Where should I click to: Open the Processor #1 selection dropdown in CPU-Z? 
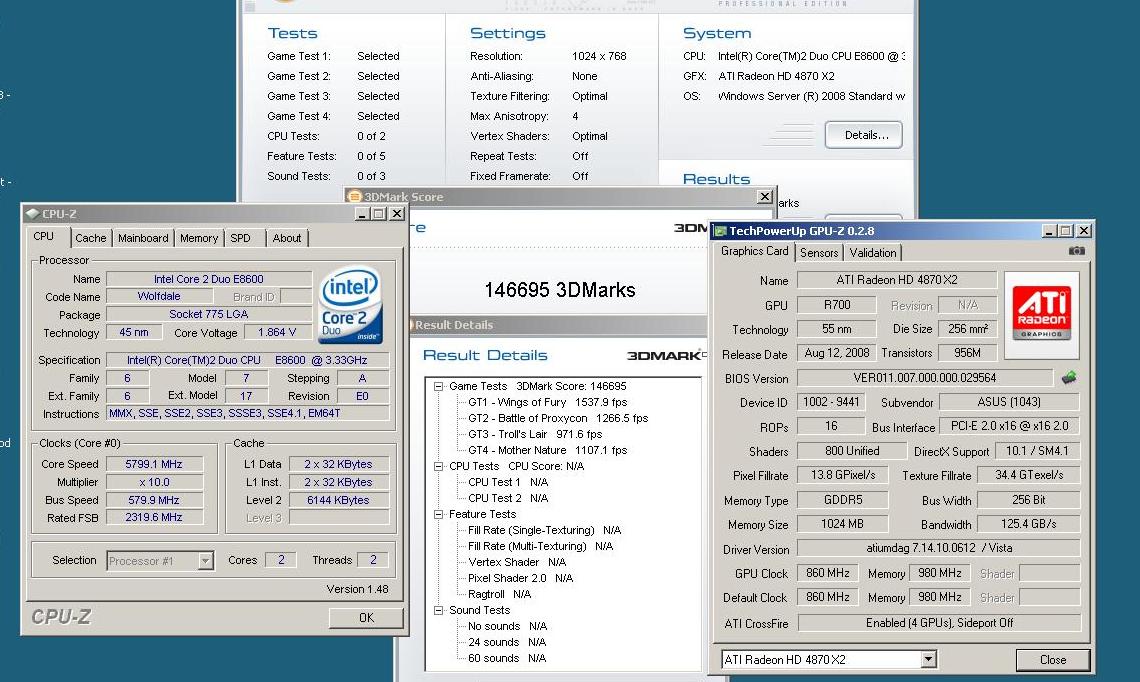tap(206, 561)
